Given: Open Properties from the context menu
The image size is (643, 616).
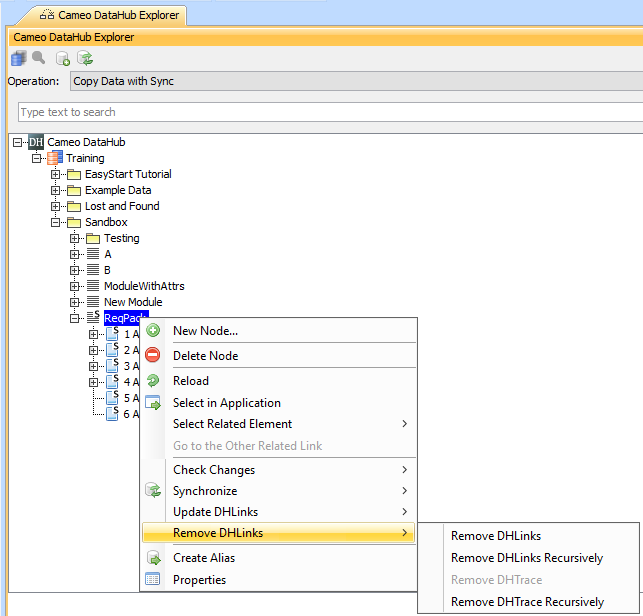Looking at the screenshot, I should click(199, 580).
